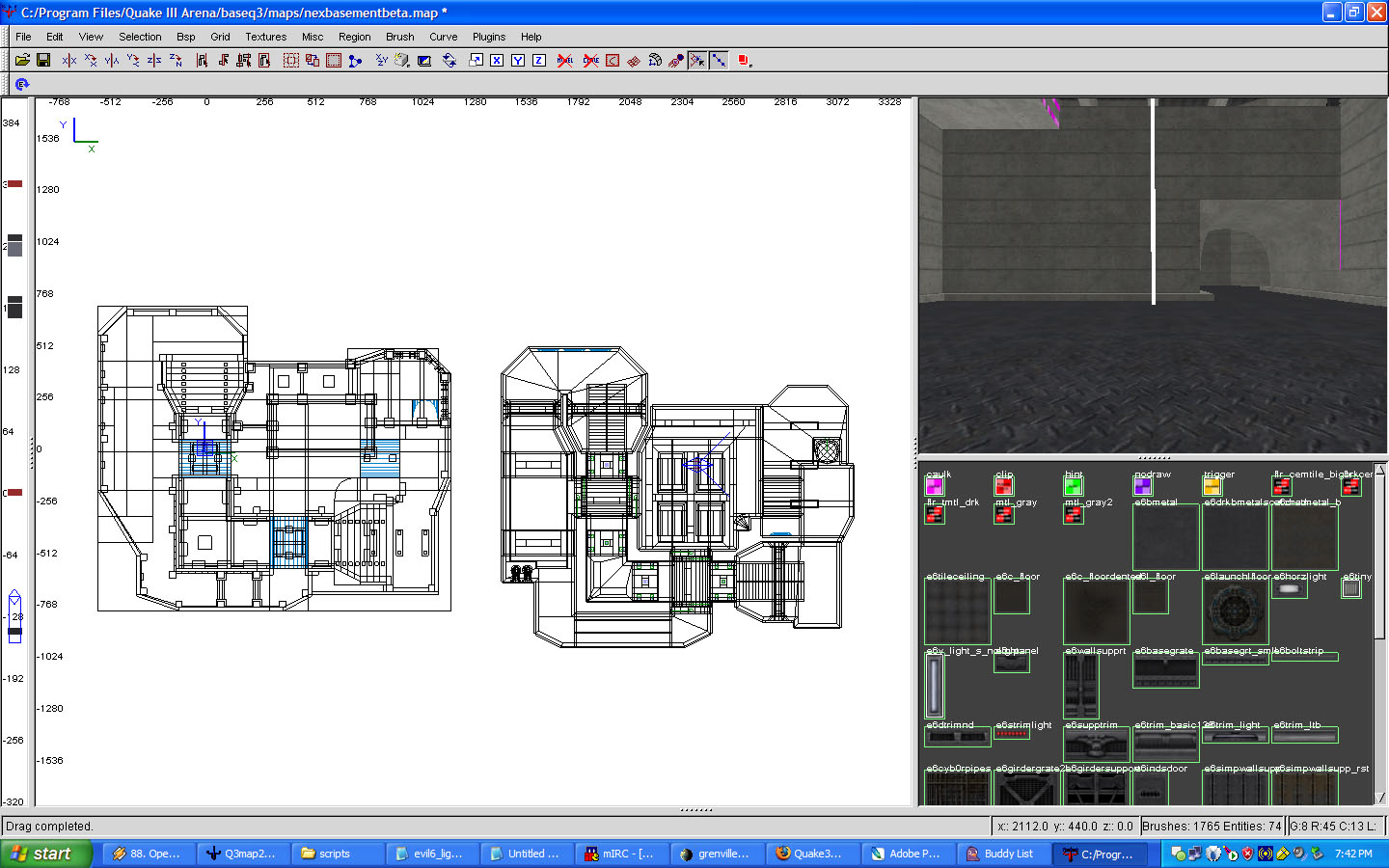Select the e6basegrate texture thumbnail
This screenshot has width=1389, height=868.
[x=1166, y=670]
